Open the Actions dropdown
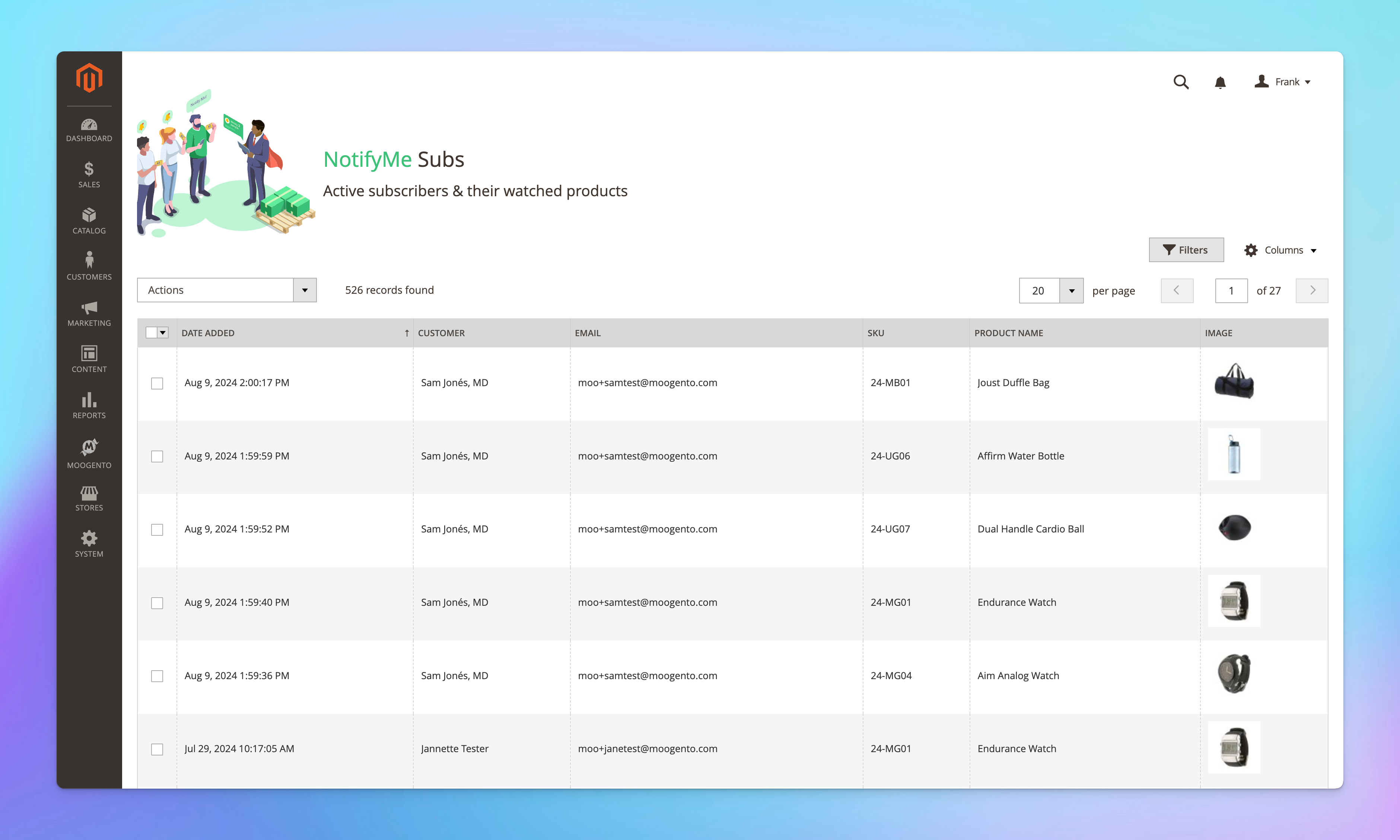 tap(226, 290)
